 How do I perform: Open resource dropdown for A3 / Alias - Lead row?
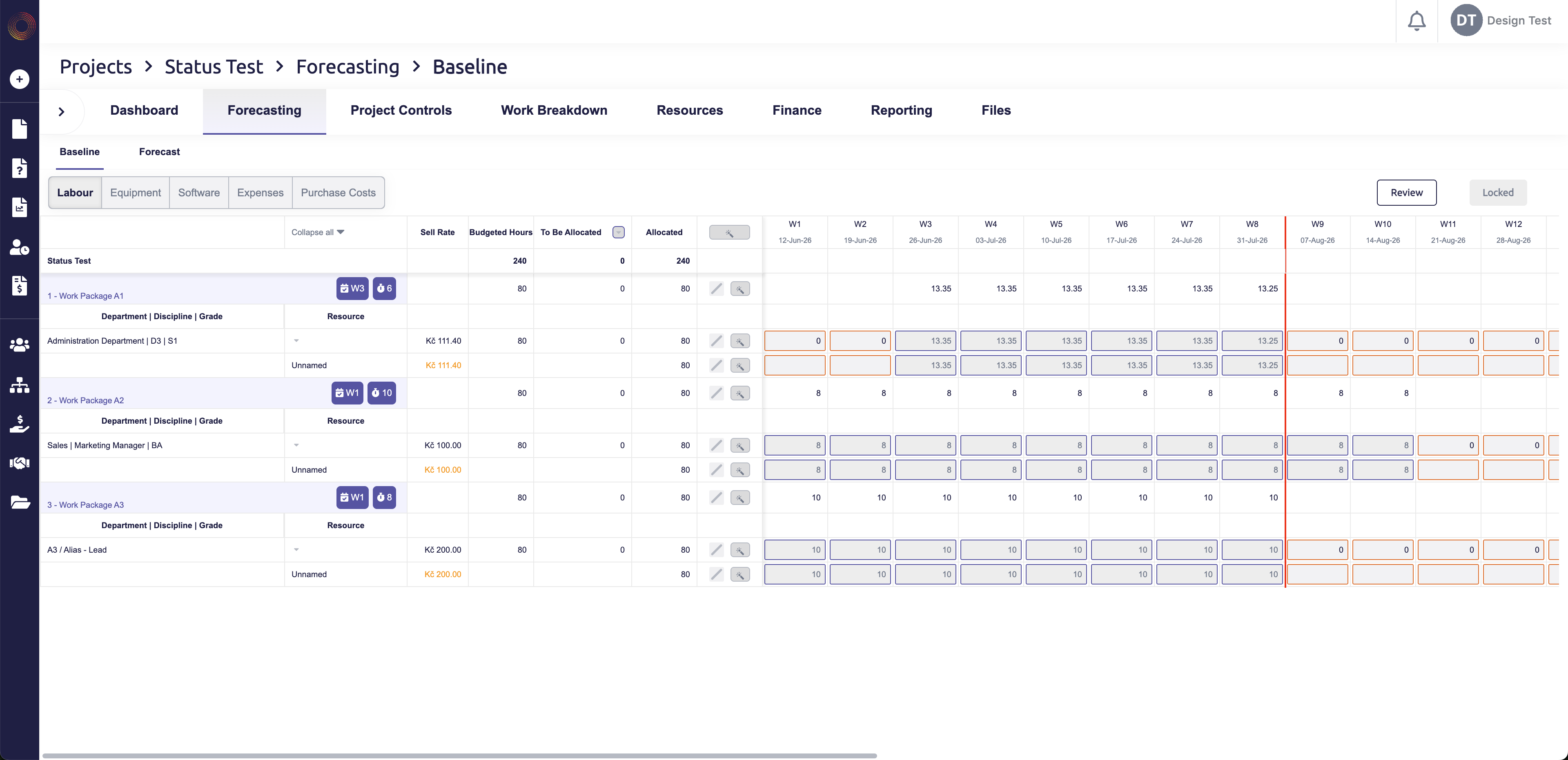tap(296, 550)
